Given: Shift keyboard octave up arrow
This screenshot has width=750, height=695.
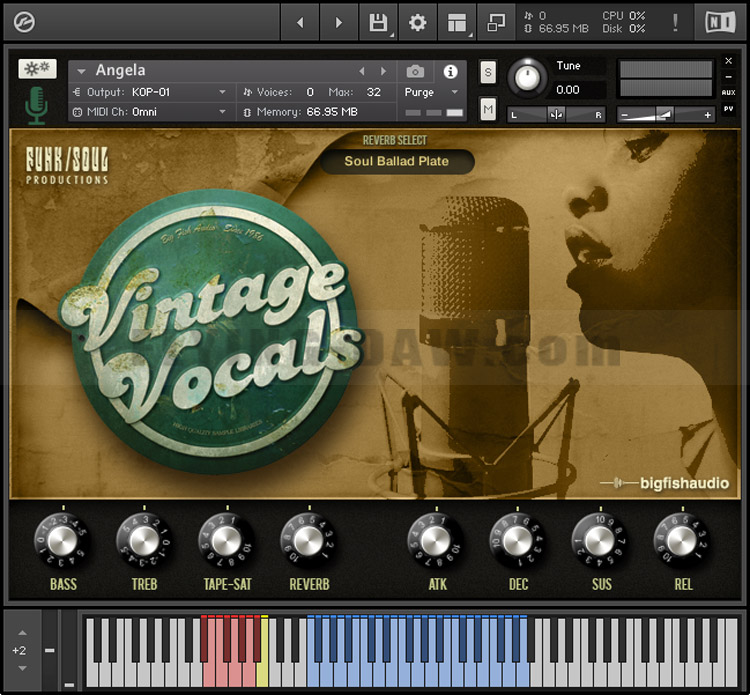Looking at the screenshot, I should tap(22, 632).
